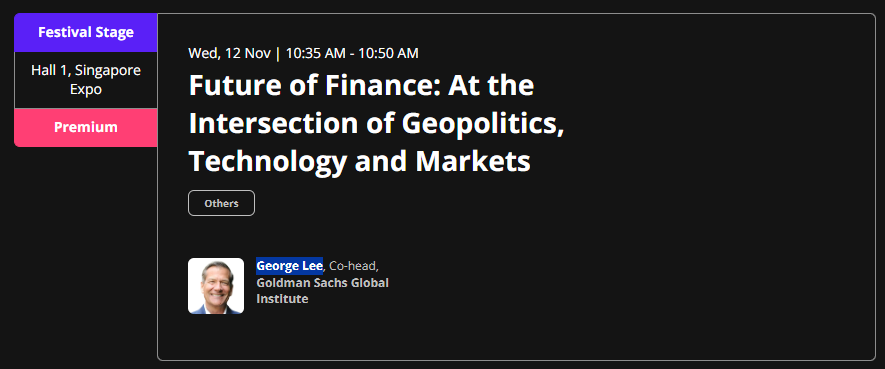Select the Hall 1, Singapore Expo venue
This screenshot has width=885, height=369.
pos(86,80)
